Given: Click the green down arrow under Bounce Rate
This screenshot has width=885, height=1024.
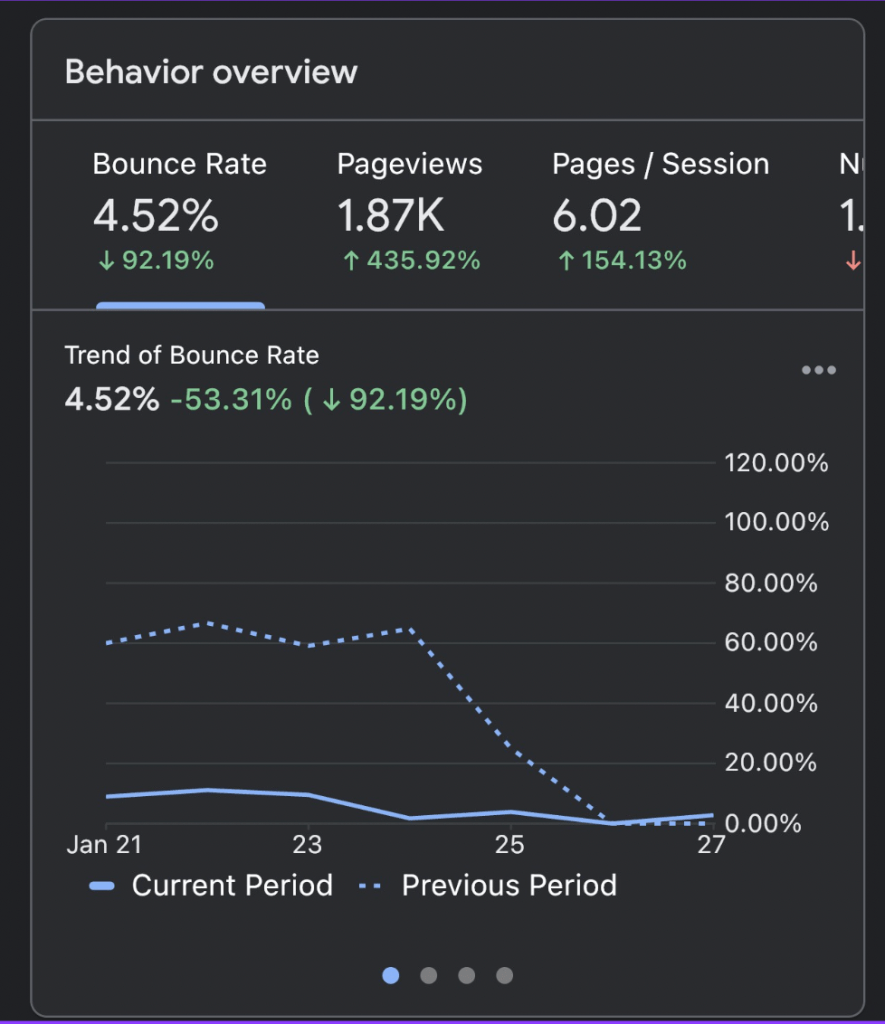Looking at the screenshot, I should point(103,262).
